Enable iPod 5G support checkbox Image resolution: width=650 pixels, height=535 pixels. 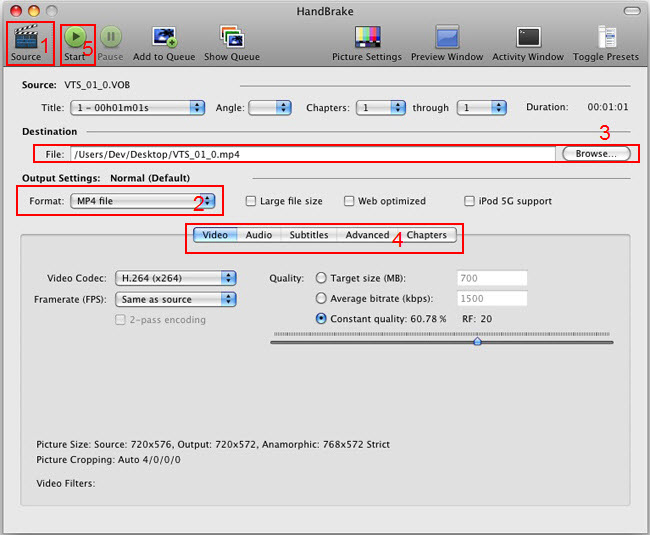[x=469, y=201]
